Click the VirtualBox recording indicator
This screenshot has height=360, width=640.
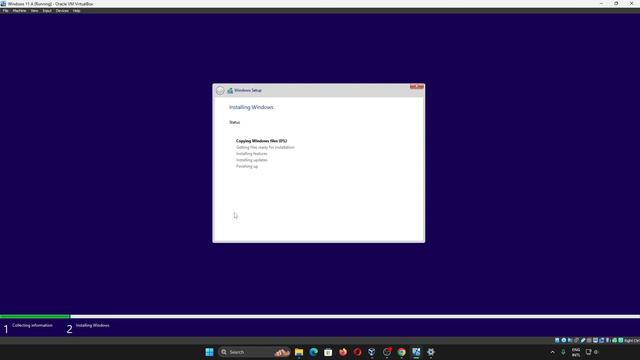tap(602, 340)
